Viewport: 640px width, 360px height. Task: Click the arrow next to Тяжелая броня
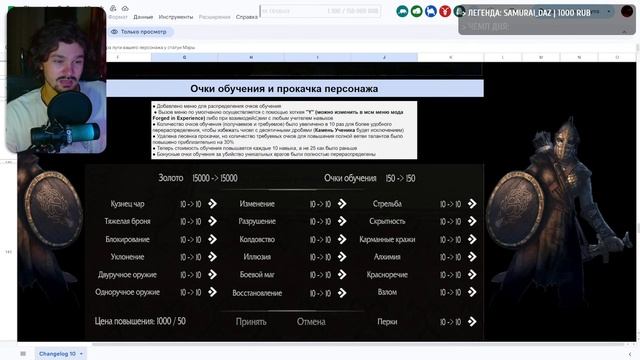212,221
